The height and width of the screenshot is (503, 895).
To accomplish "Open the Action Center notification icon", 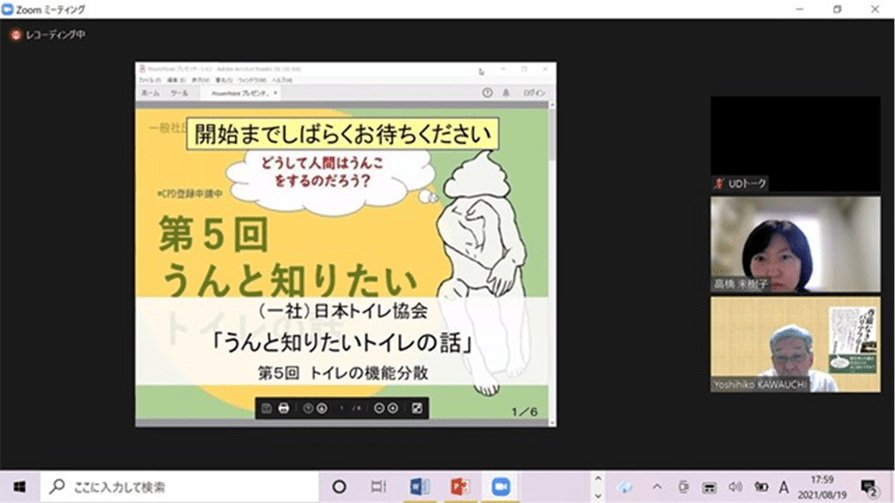I will (x=869, y=487).
